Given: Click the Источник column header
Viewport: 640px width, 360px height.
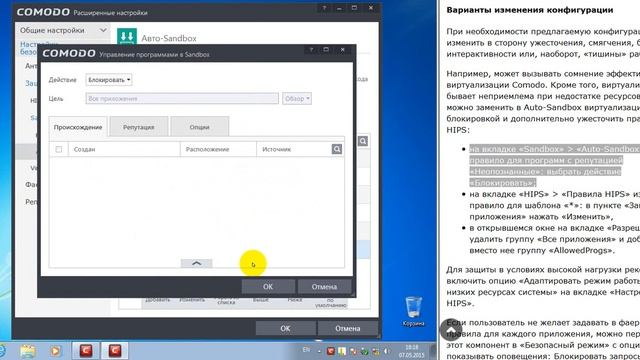Looking at the screenshot, I should point(294,149).
